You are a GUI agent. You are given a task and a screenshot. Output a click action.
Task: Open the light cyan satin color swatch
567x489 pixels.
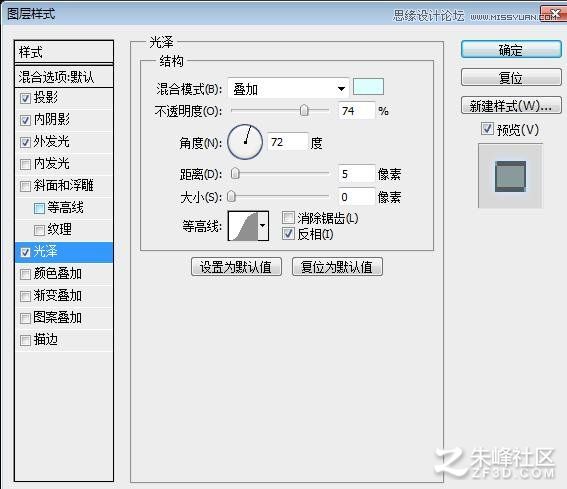coord(368,87)
